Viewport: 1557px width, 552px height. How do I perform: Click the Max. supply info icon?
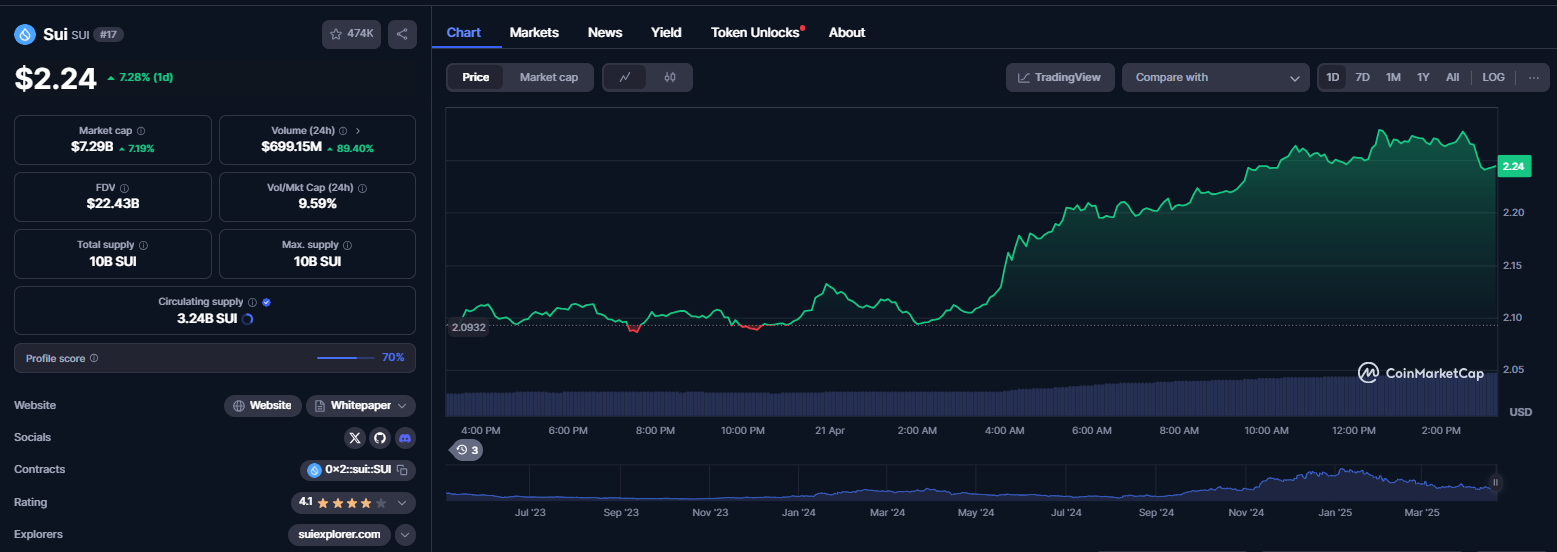pos(348,245)
